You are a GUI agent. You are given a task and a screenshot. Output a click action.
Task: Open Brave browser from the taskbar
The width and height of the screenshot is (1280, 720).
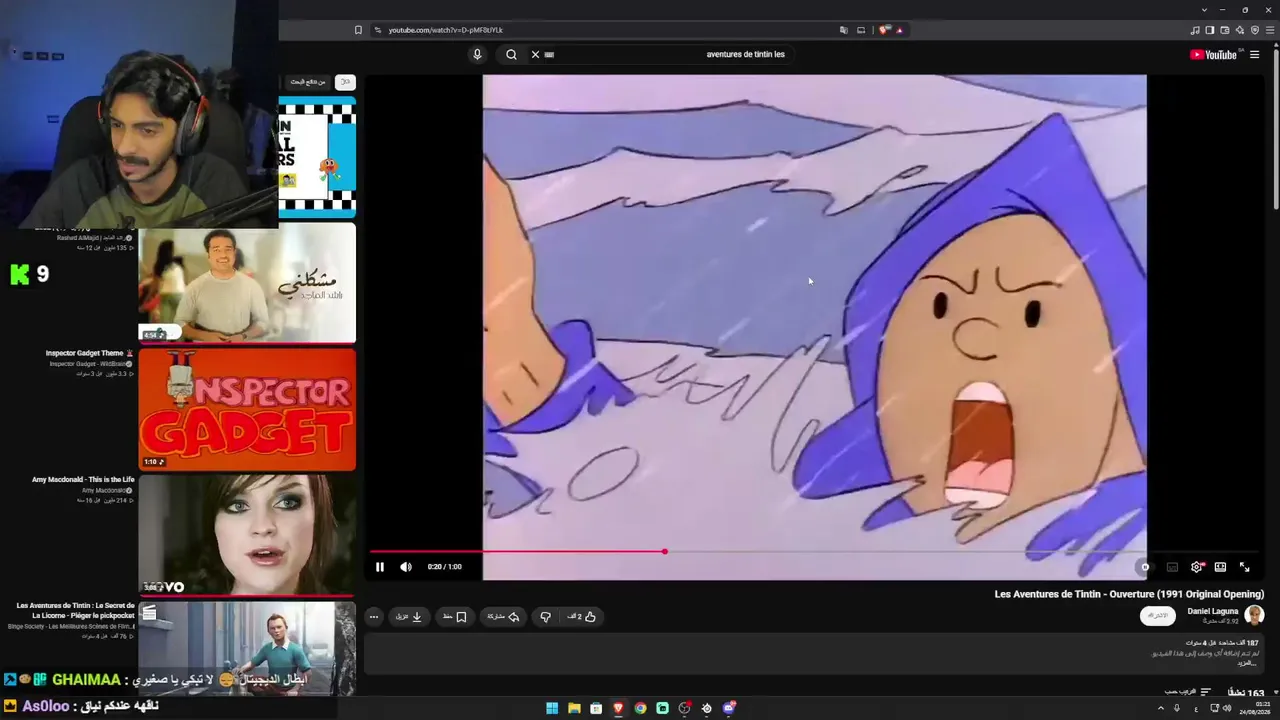click(x=618, y=708)
